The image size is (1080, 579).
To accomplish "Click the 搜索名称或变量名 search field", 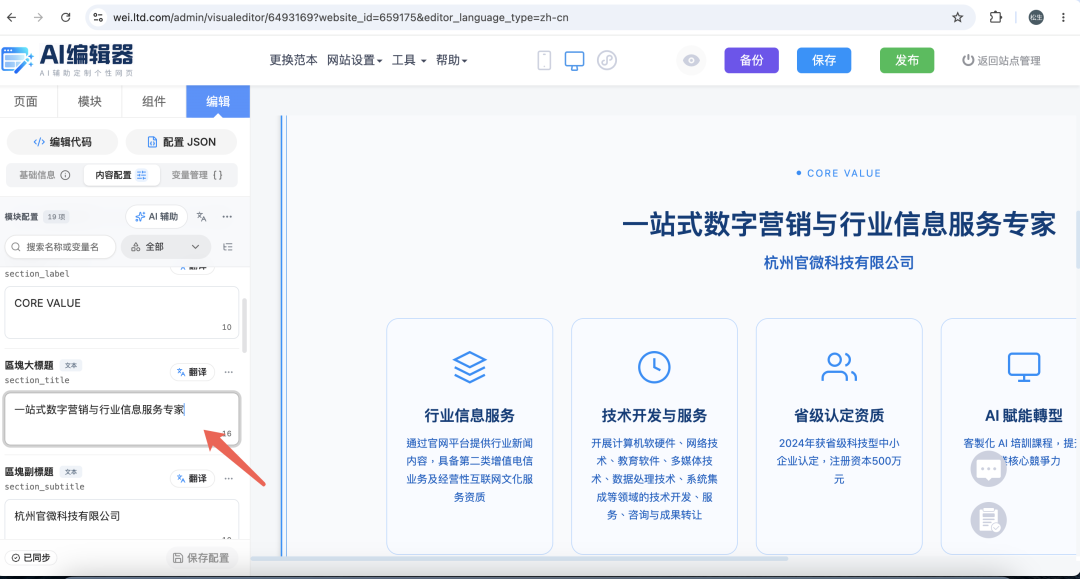I will pyautogui.click(x=61, y=246).
